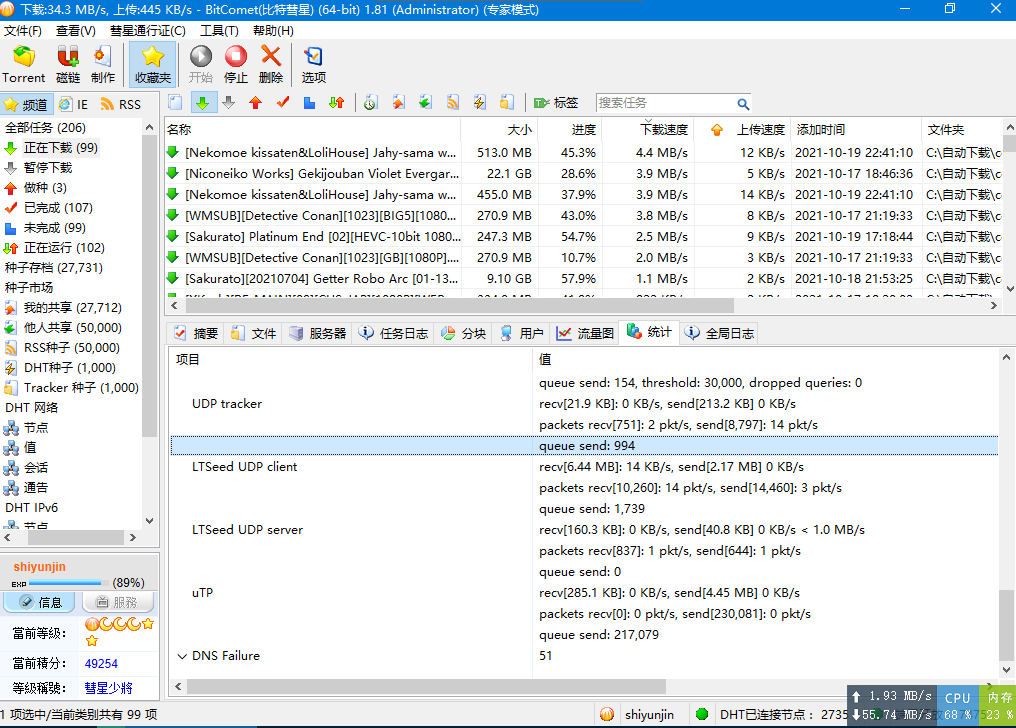The image size is (1016, 728).
Task: Switch to the 流量图 tab
Action: (586, 333)
